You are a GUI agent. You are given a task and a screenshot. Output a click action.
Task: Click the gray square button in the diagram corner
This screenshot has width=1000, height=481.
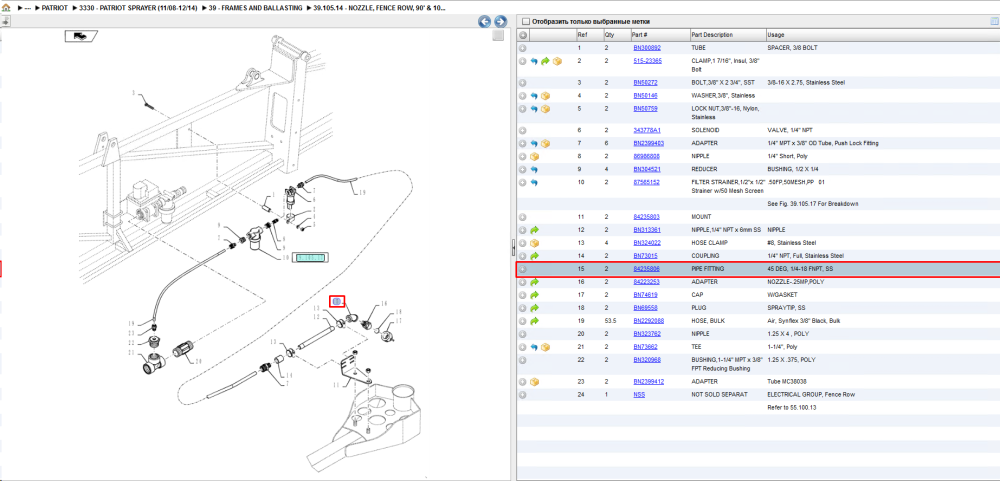[498, 36]
